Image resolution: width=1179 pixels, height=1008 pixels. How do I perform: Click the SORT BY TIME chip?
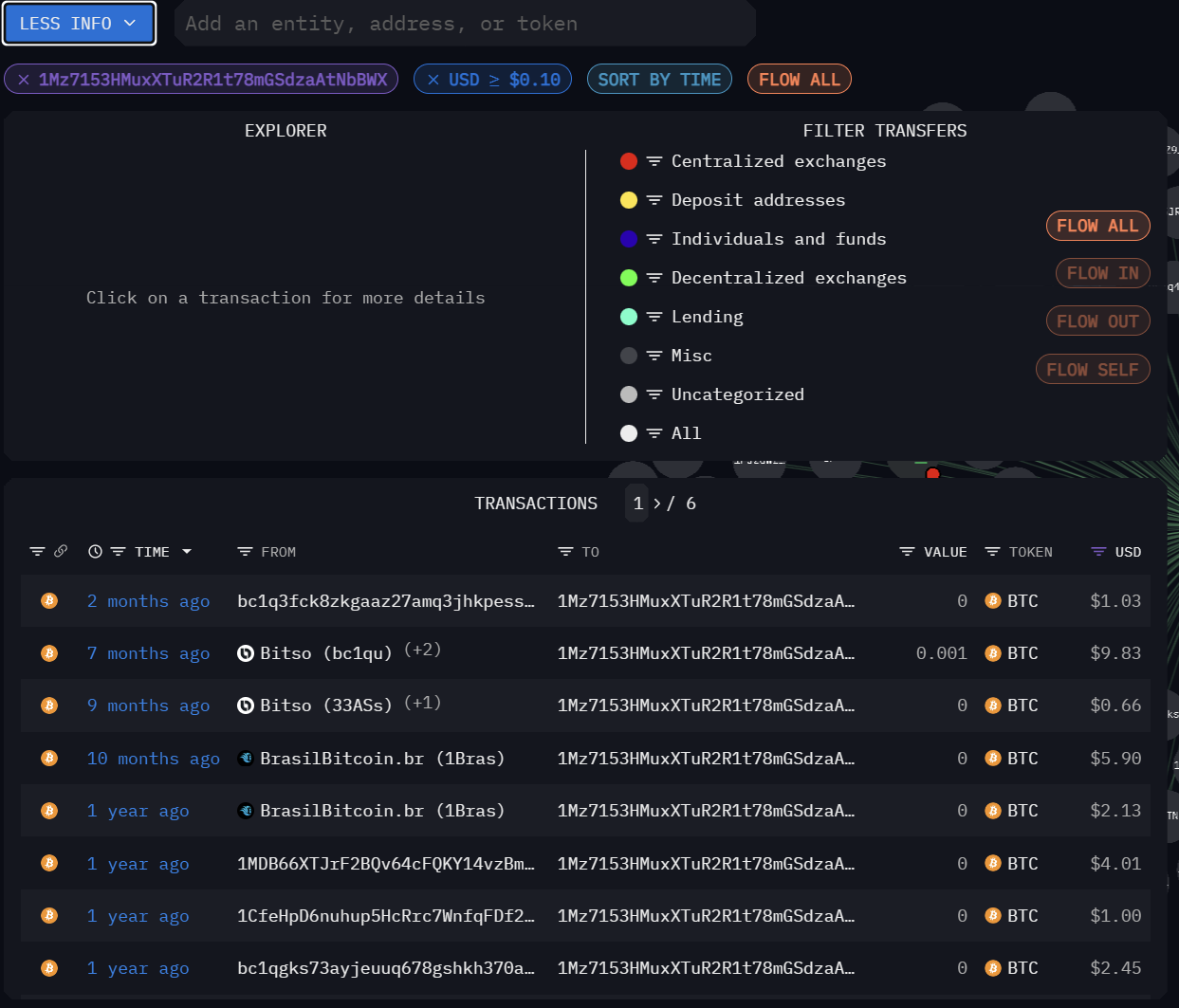click(x=659, y=80)
